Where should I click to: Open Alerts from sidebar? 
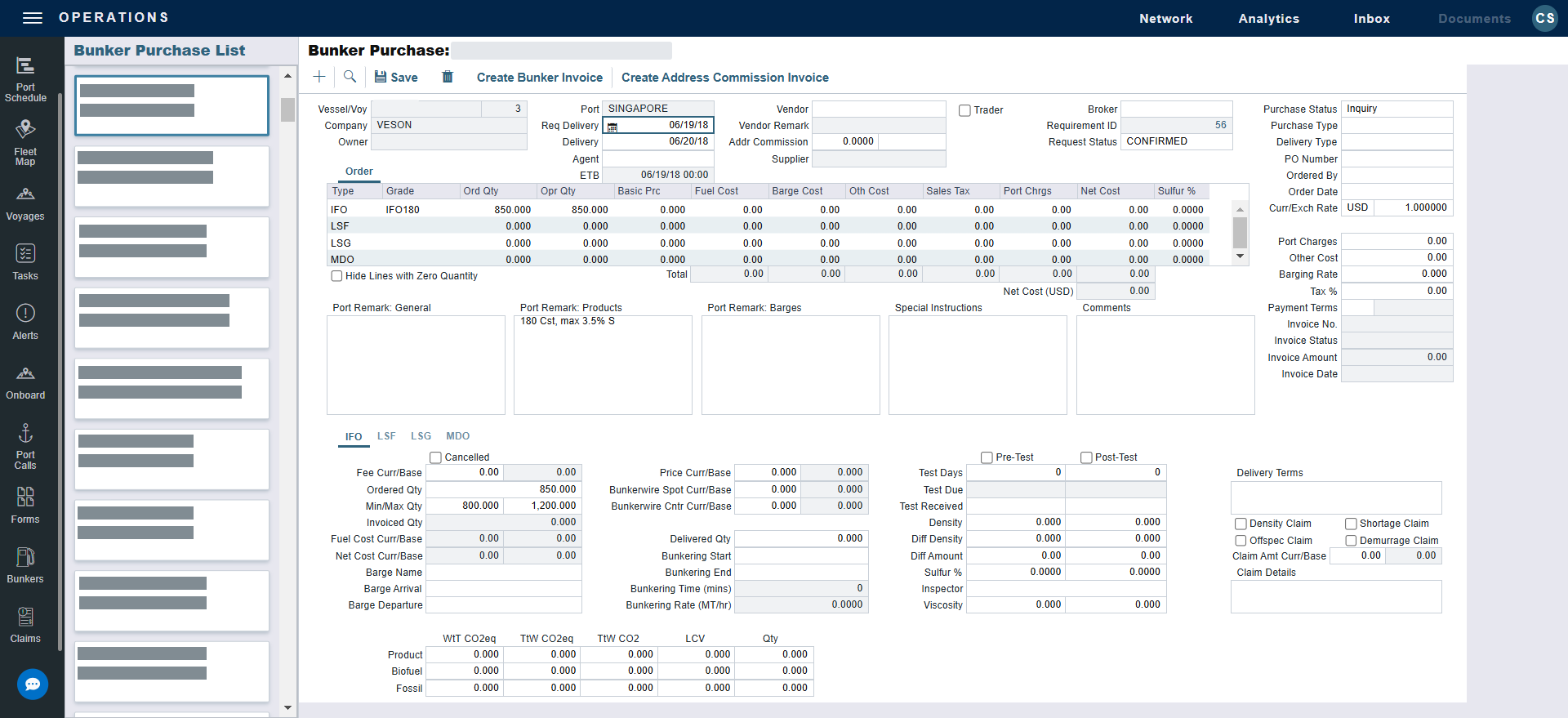[x=25, y=323]
